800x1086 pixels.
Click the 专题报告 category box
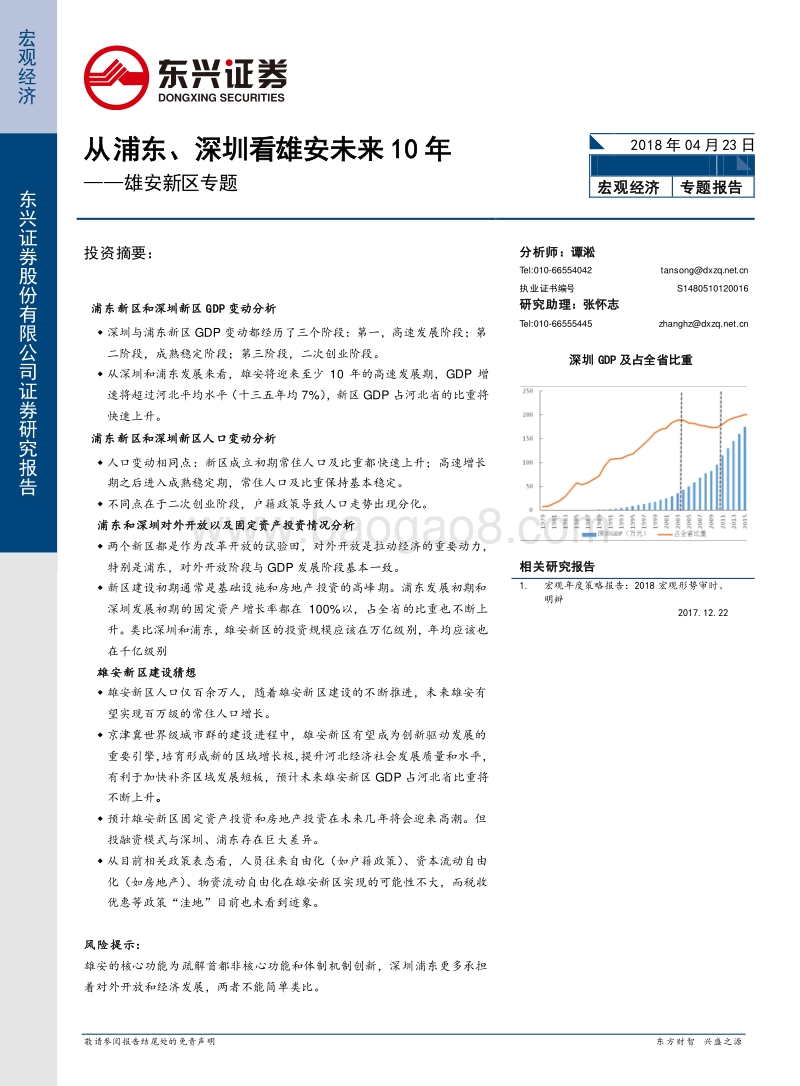711,187
